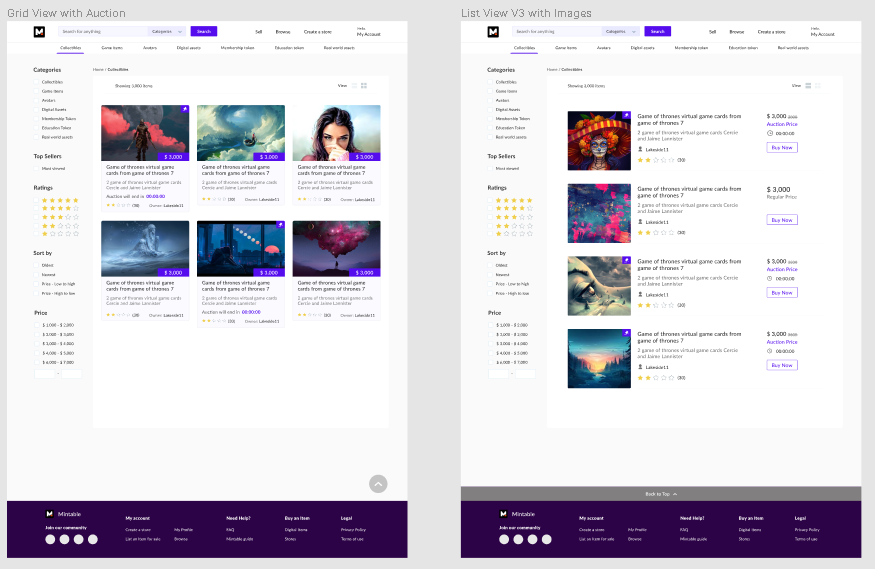Click clock icon in sugar skull row
The height and width of the screenshot is (569, 875).
pyautogui.click(x=770, y=133)
